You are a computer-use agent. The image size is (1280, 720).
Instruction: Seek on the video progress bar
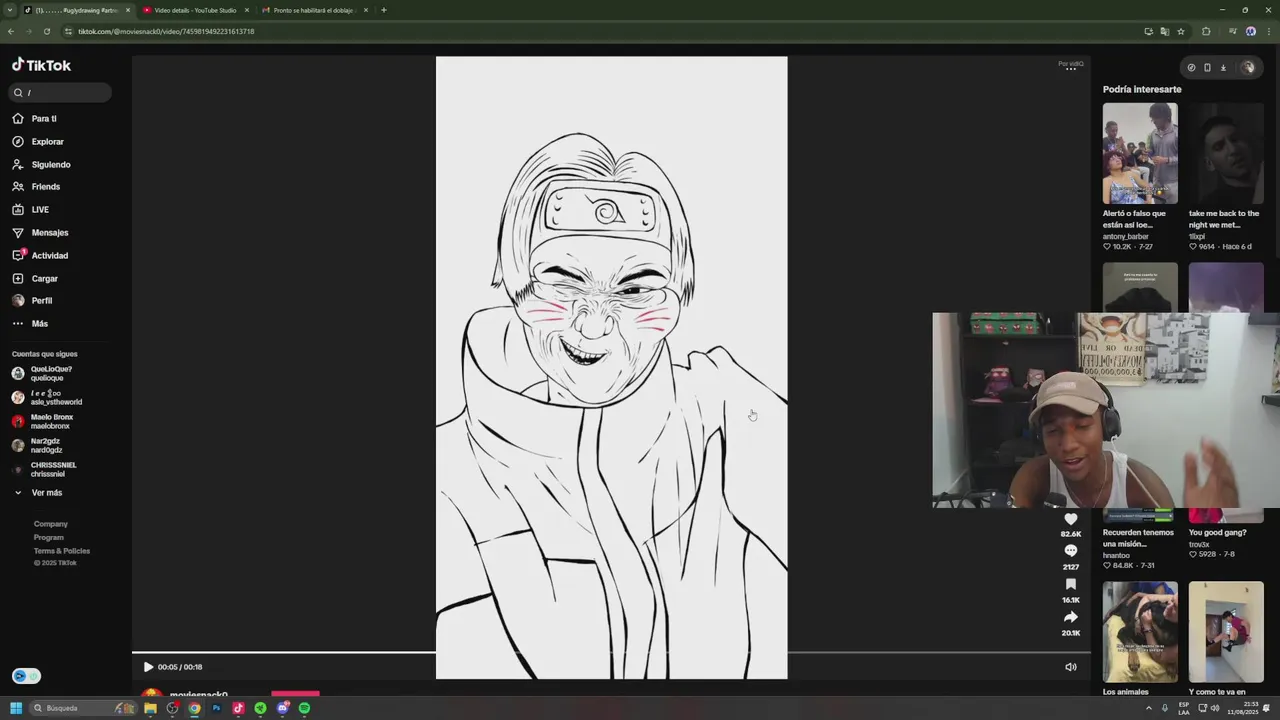[611, 653]
